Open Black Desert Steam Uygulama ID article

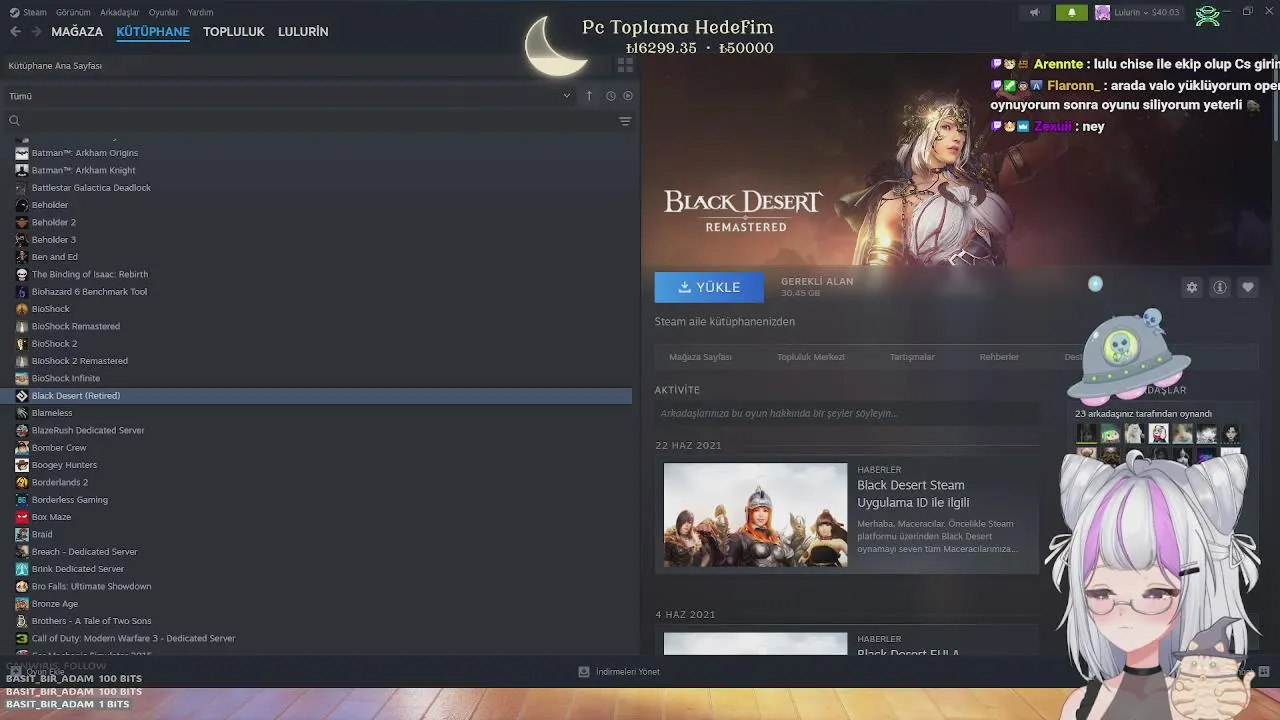click(913, 494)
